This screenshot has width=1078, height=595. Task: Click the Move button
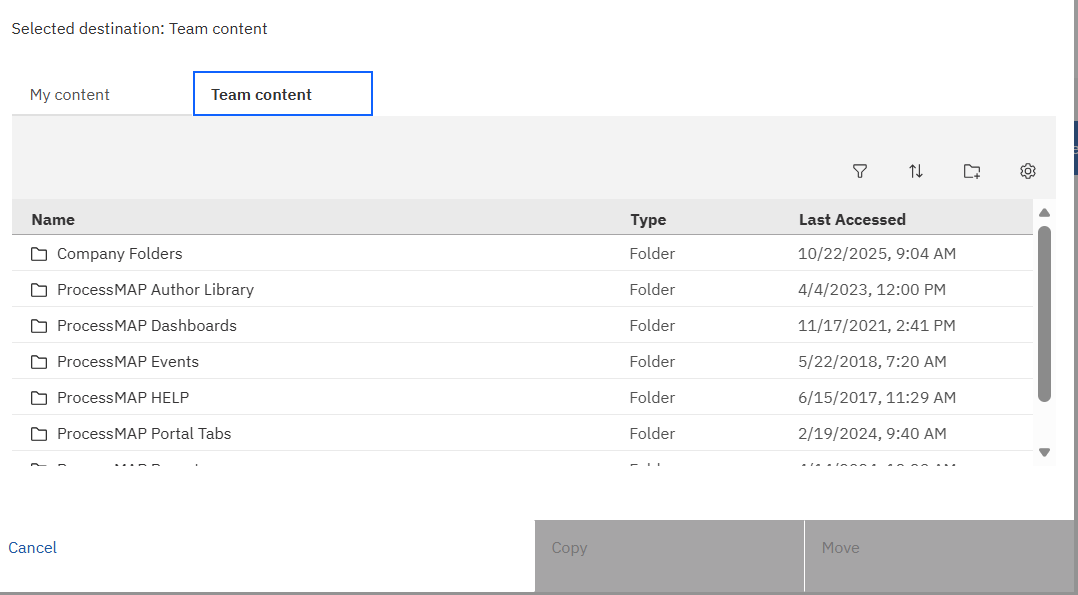pos(939,555)
